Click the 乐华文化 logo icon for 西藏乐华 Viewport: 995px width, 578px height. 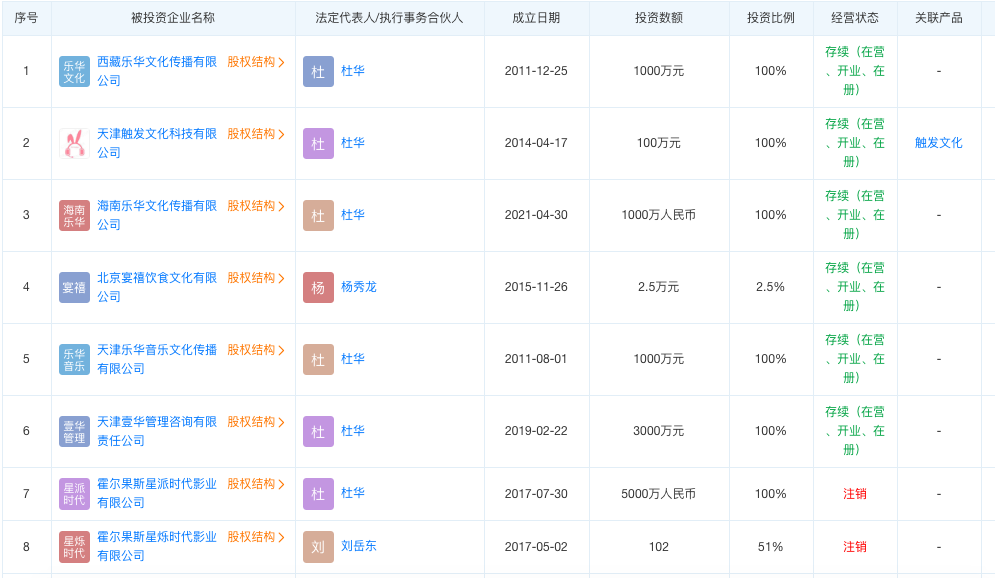coord(74,72)
